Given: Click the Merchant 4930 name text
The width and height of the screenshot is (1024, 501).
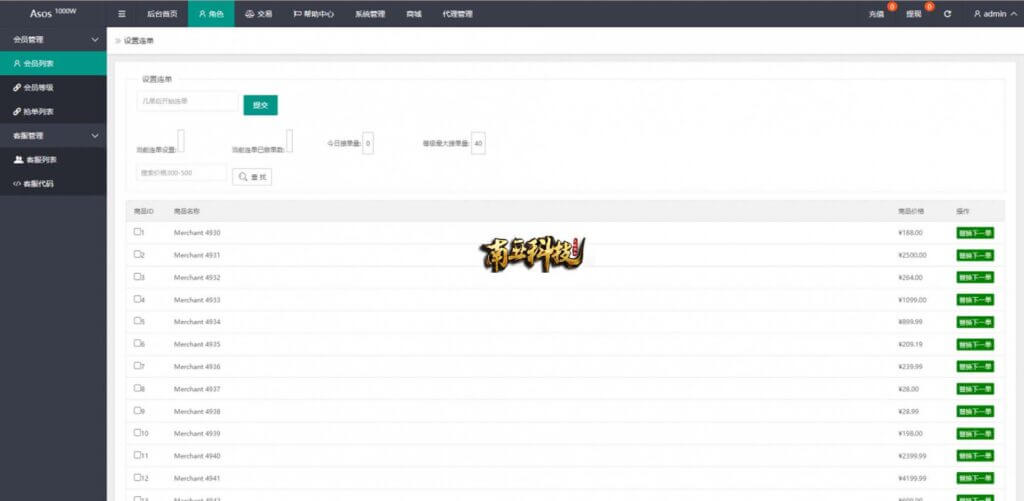Looking at the screenshot, I should tap(197, 233).
